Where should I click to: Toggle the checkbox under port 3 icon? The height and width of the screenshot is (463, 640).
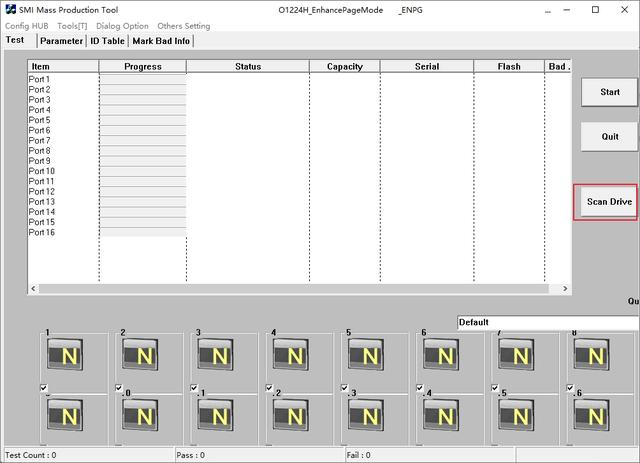(194, 387)
